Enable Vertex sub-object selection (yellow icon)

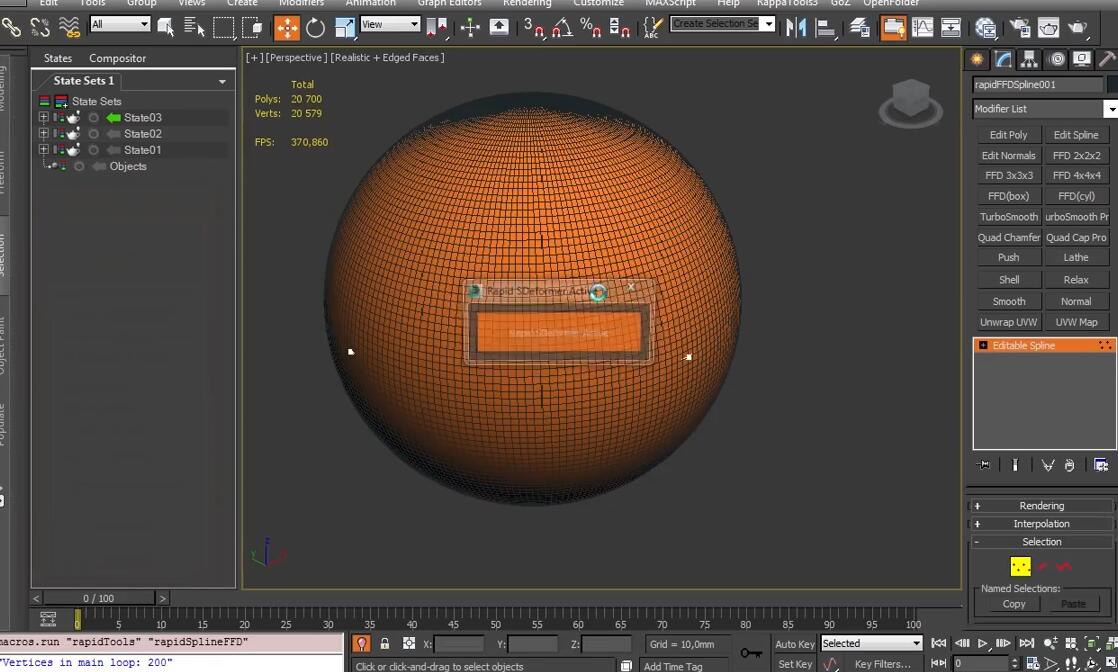click(x=1020, y=566)
